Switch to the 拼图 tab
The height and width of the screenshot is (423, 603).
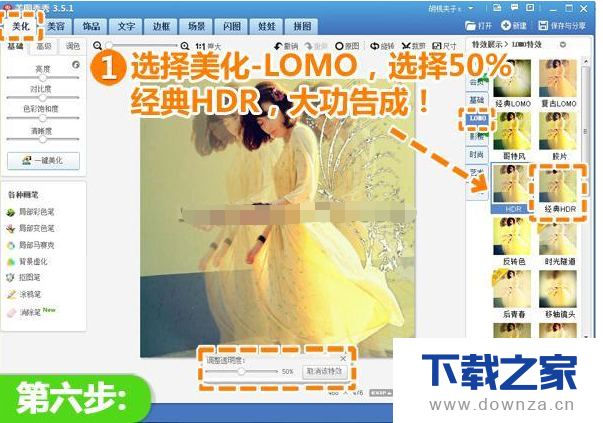pyautogui.click(x=302, y=27)
